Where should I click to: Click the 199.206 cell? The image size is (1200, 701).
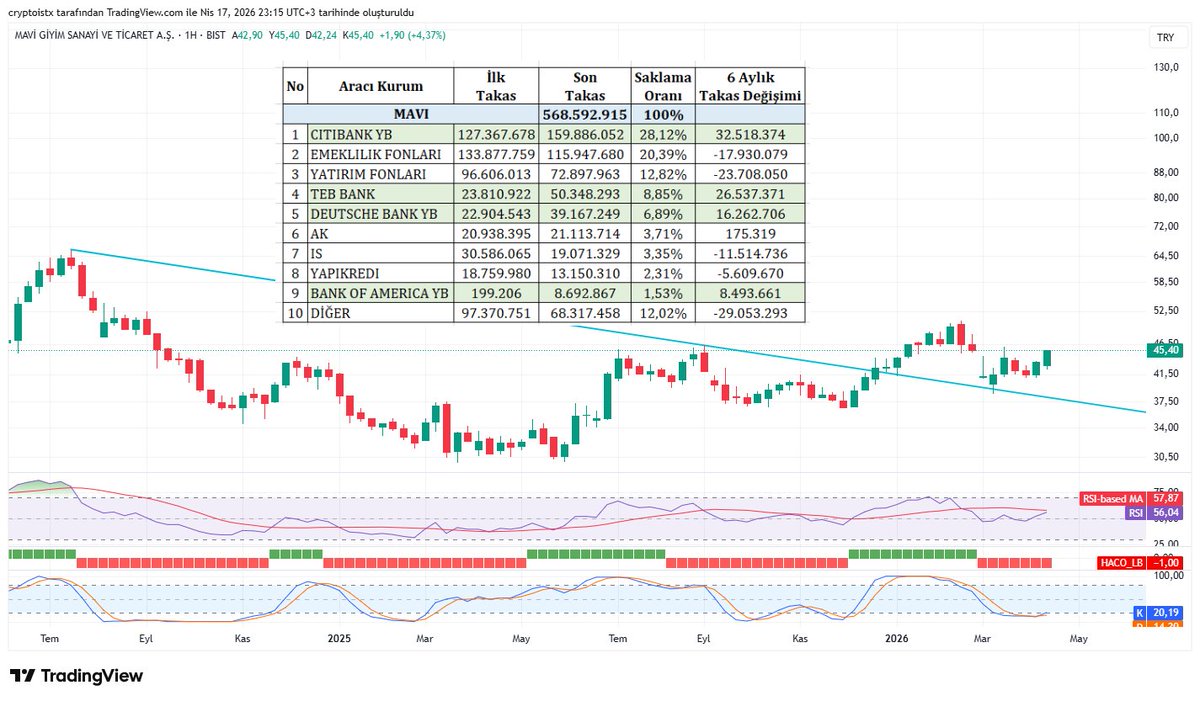pos(496,293)
